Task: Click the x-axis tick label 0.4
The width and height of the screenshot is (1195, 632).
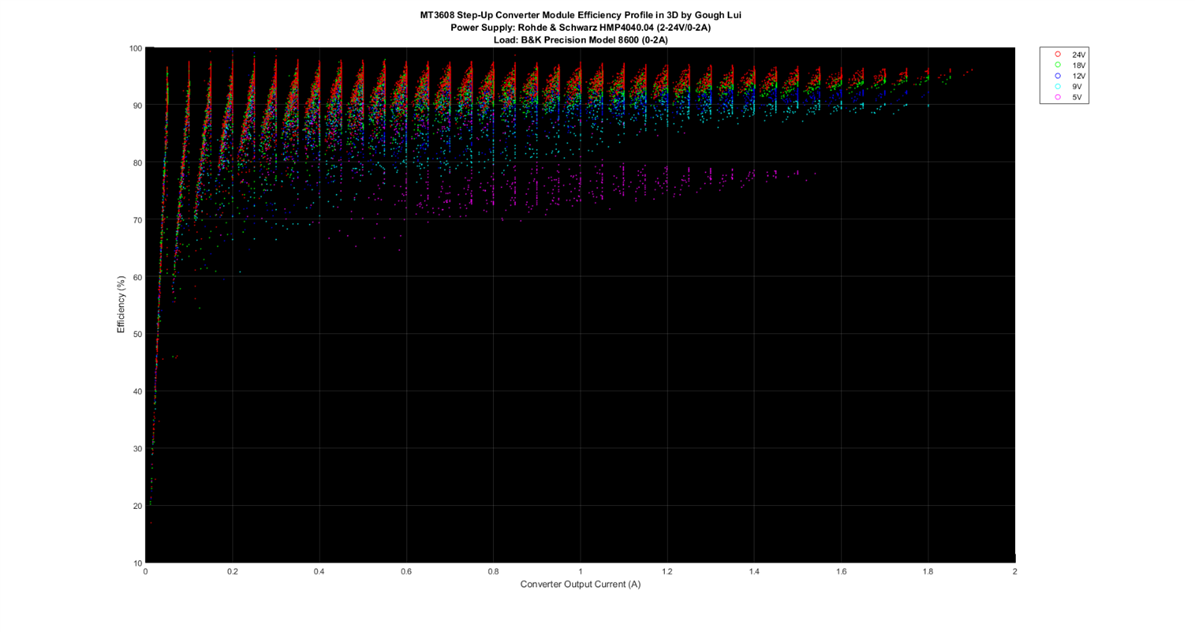Action: tap(319, 571)
